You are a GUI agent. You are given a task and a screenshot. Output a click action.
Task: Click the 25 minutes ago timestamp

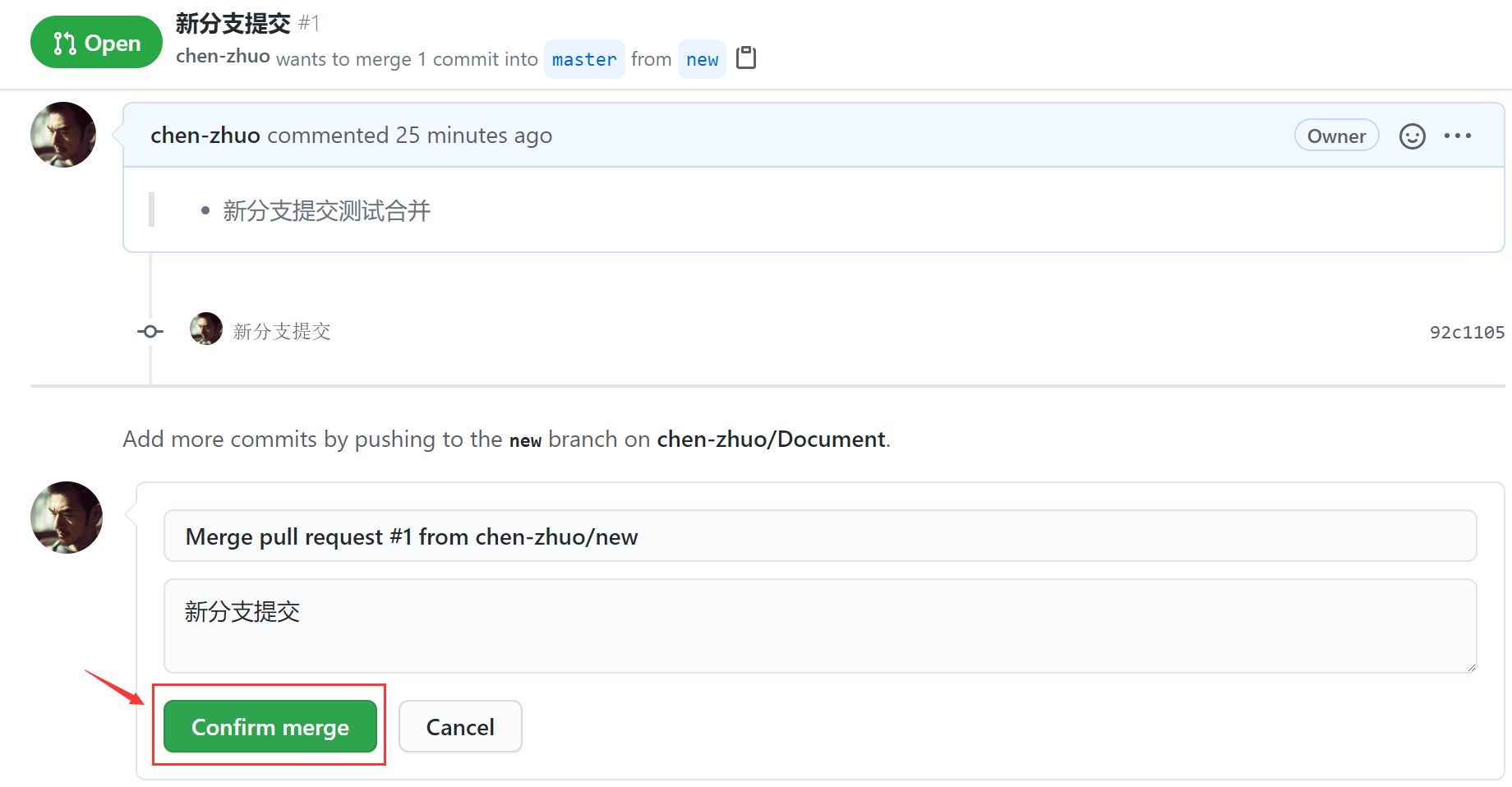473,136
